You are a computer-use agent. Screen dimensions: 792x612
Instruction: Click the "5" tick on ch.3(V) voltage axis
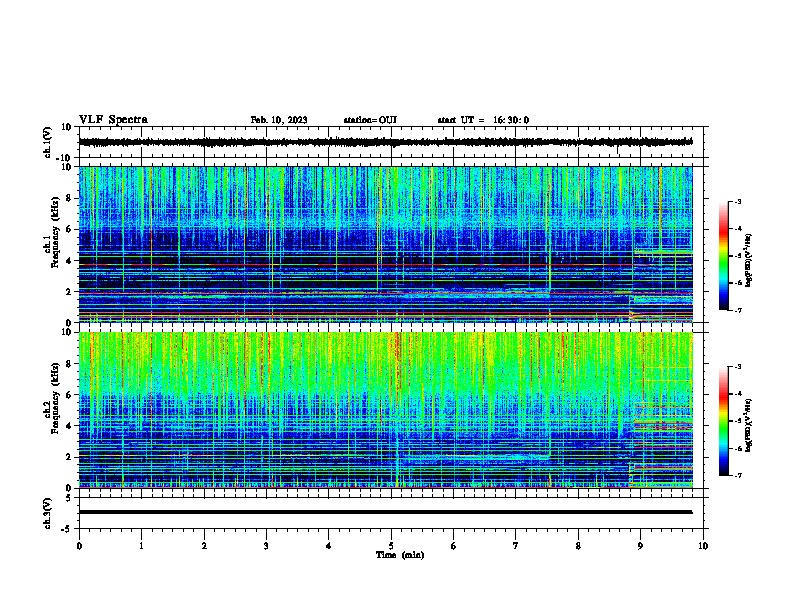69,498
